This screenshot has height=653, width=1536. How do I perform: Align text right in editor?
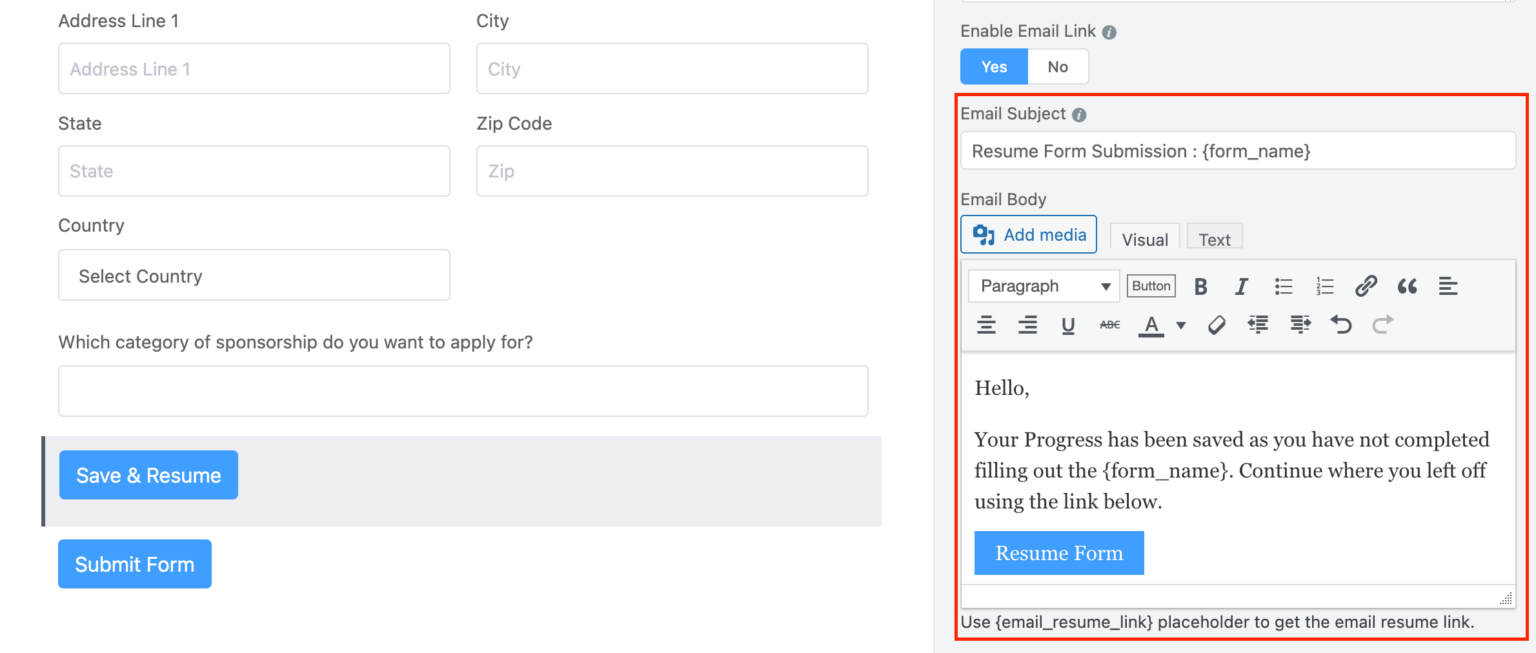coord(1027,325)
